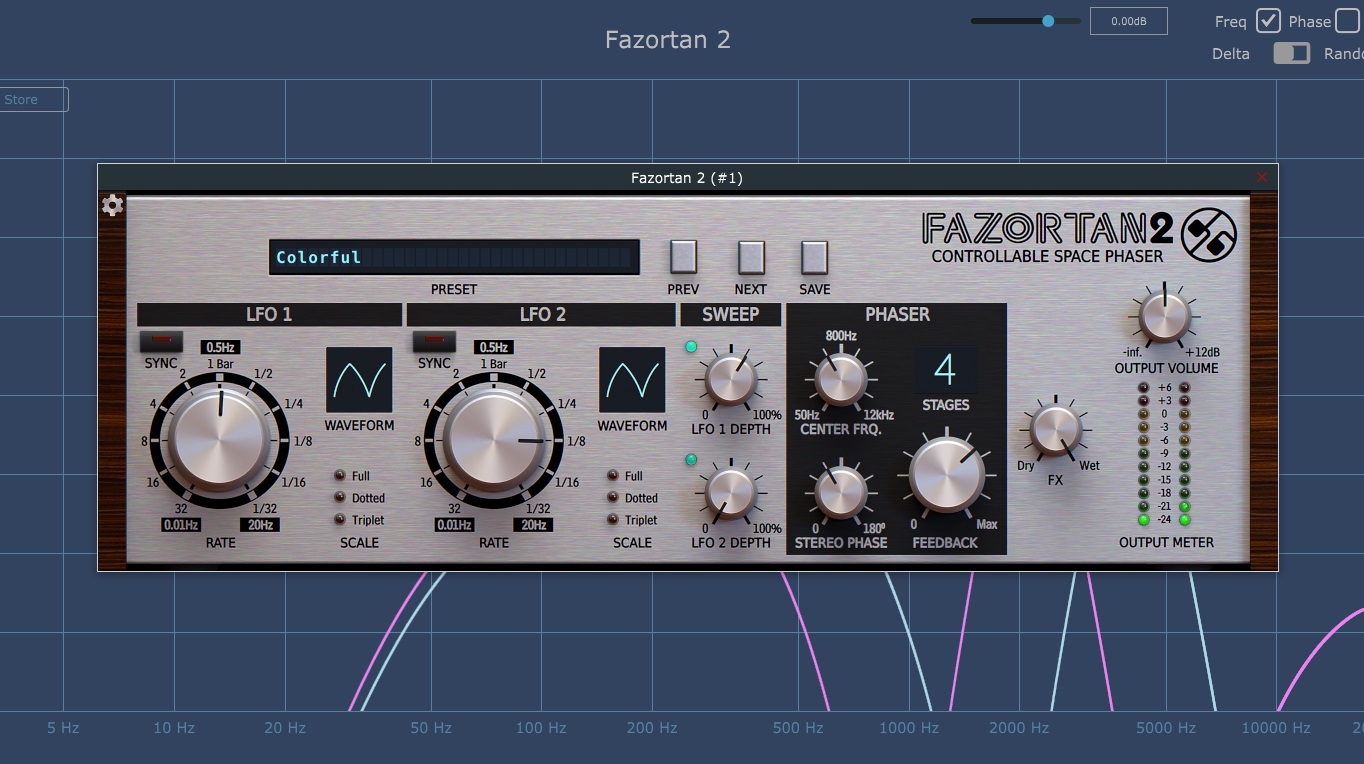Click the LFO 1 '0.5Hz' value label
1364x764 pixels.
(x=220, y=348)
